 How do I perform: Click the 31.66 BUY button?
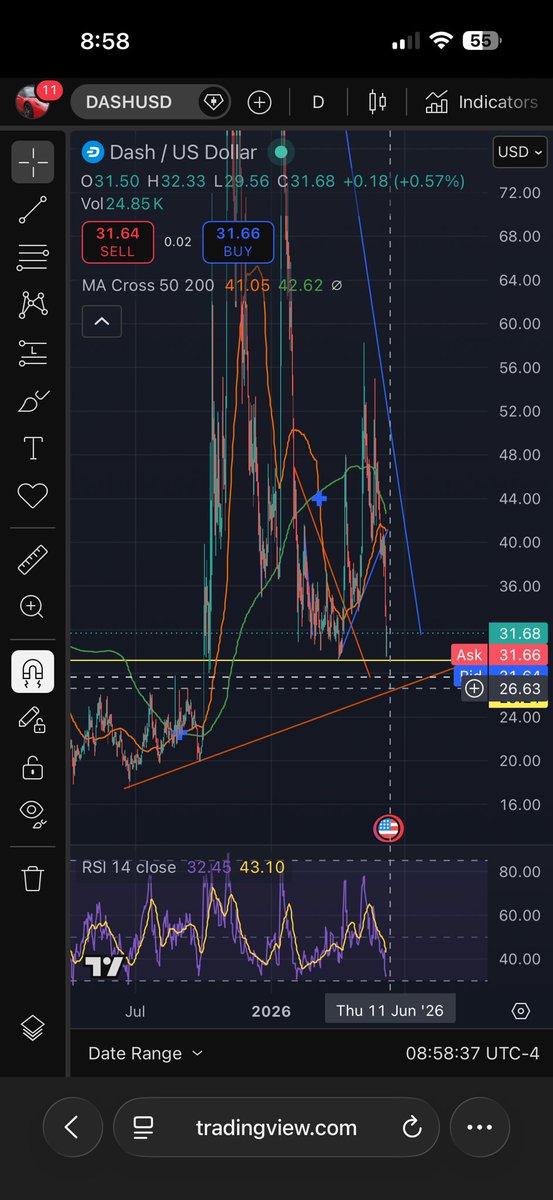[x=238, y=241]
